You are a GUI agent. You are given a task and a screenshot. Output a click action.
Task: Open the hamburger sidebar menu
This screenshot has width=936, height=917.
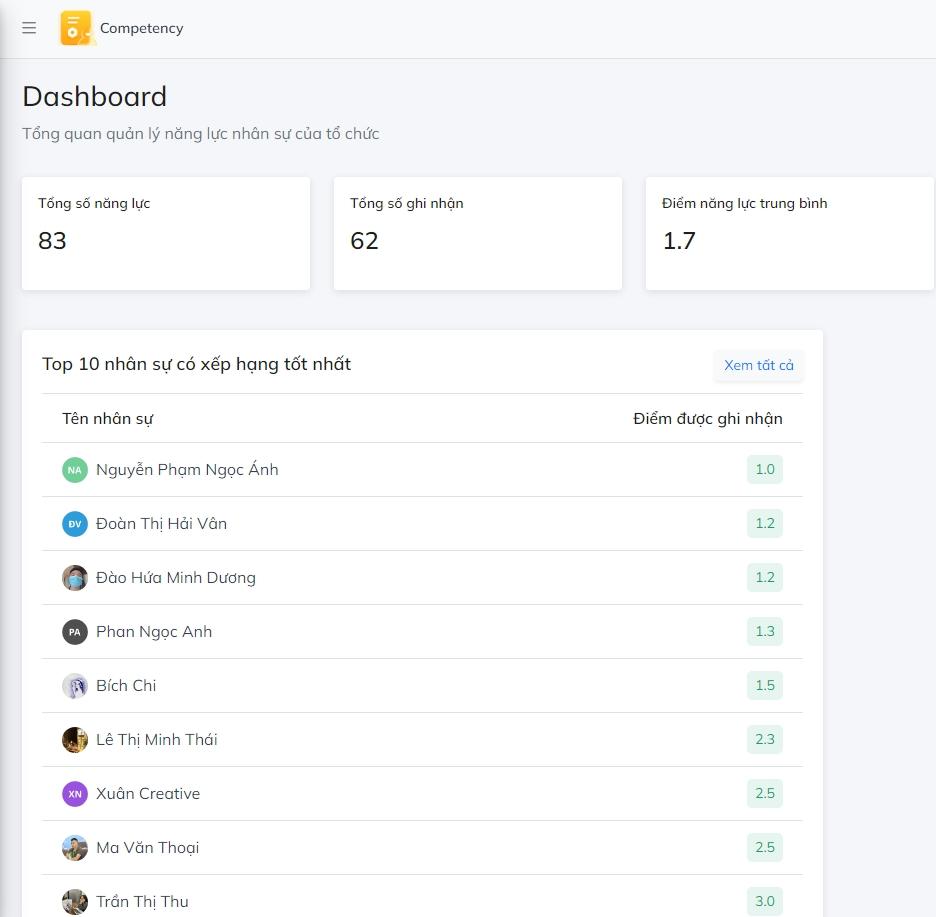click(29, 28)
